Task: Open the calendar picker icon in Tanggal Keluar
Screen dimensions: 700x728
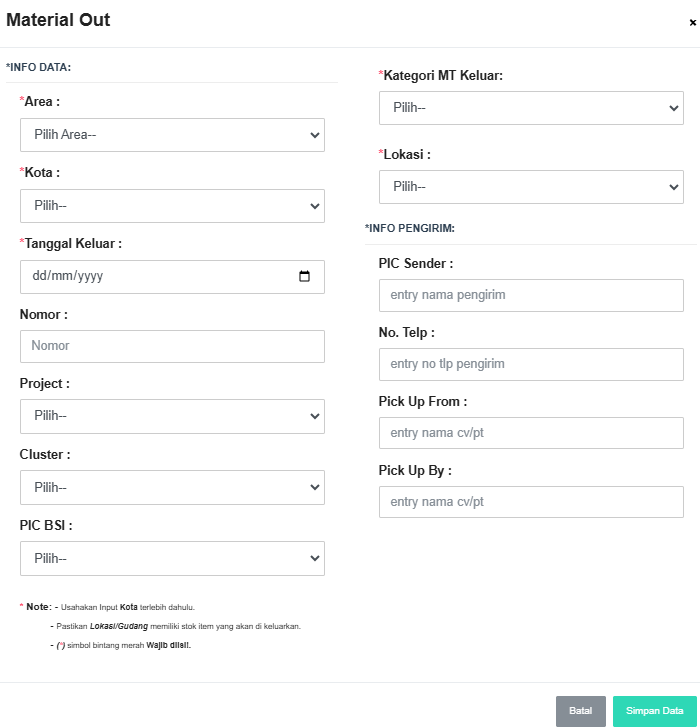Action: point(305,277)
